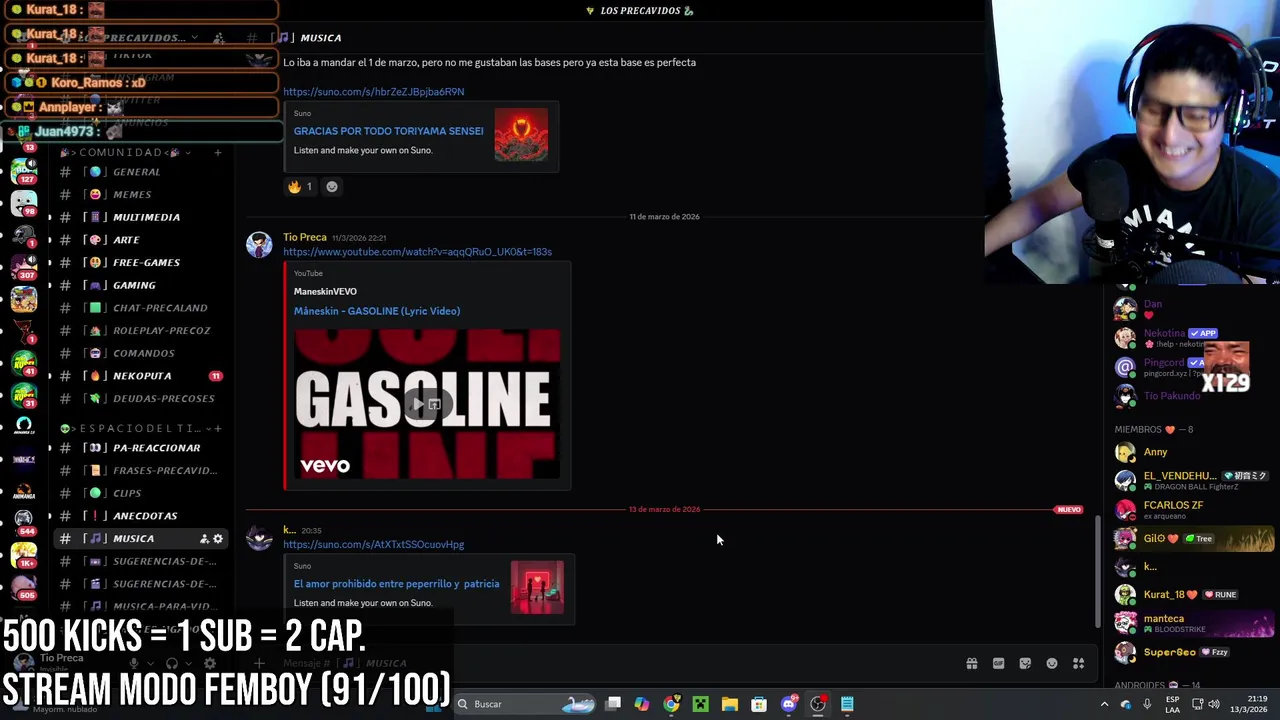
Task: Open the apps launcher icon in message bar
Action: pyautogui.click(x=1079, y=664)
